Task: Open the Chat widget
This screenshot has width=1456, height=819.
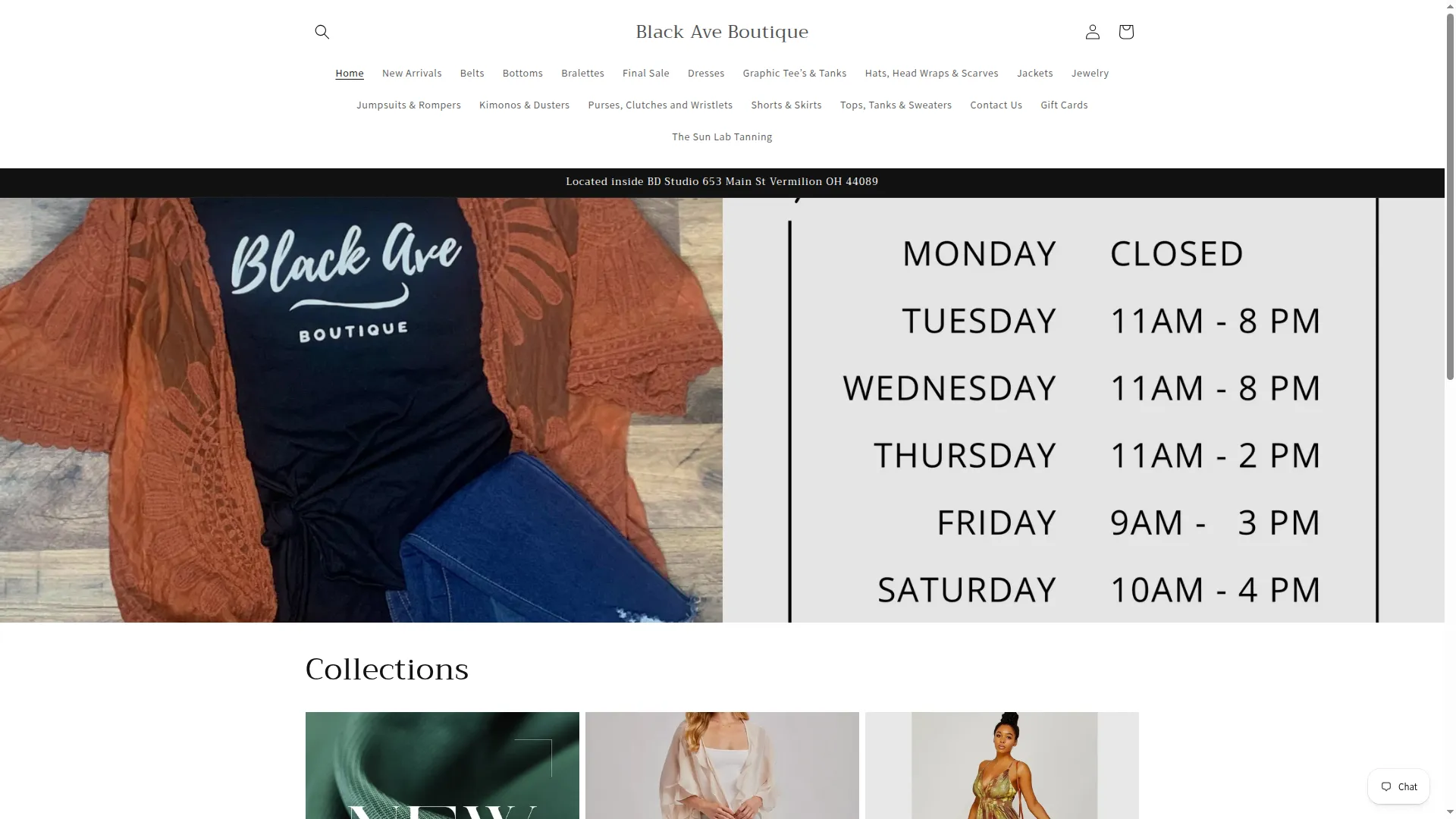Action: pos(1398,786)
